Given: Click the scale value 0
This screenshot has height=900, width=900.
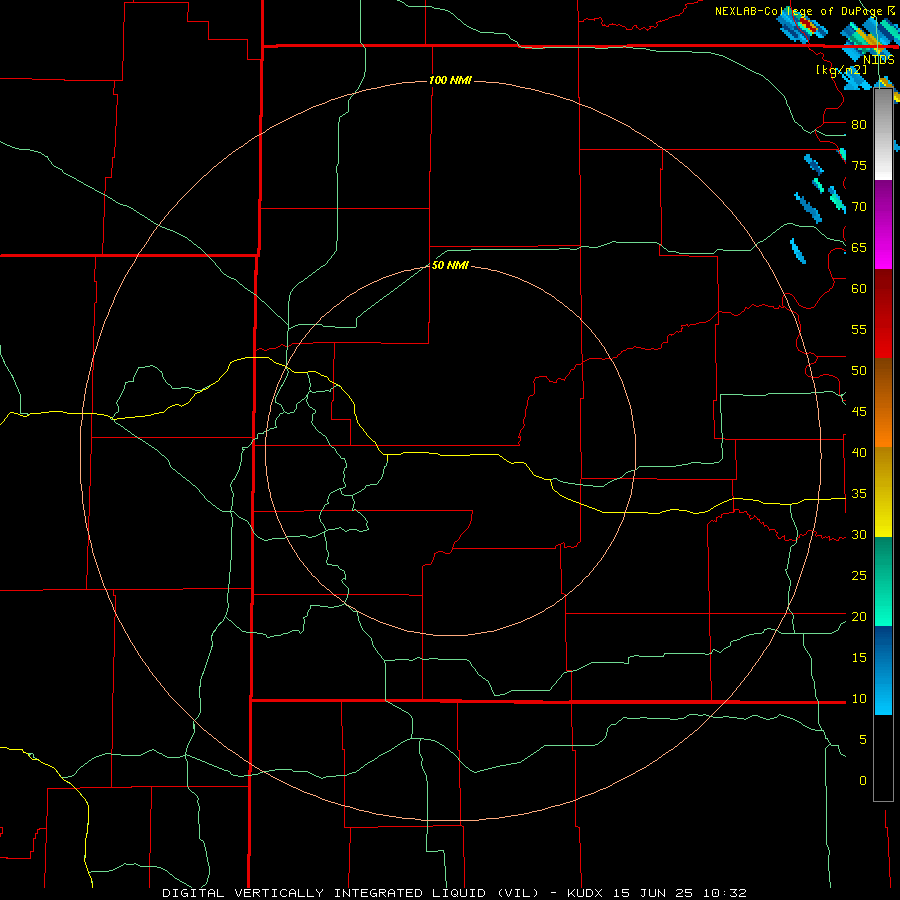Looking at the screenshot, I should point(863,781).
